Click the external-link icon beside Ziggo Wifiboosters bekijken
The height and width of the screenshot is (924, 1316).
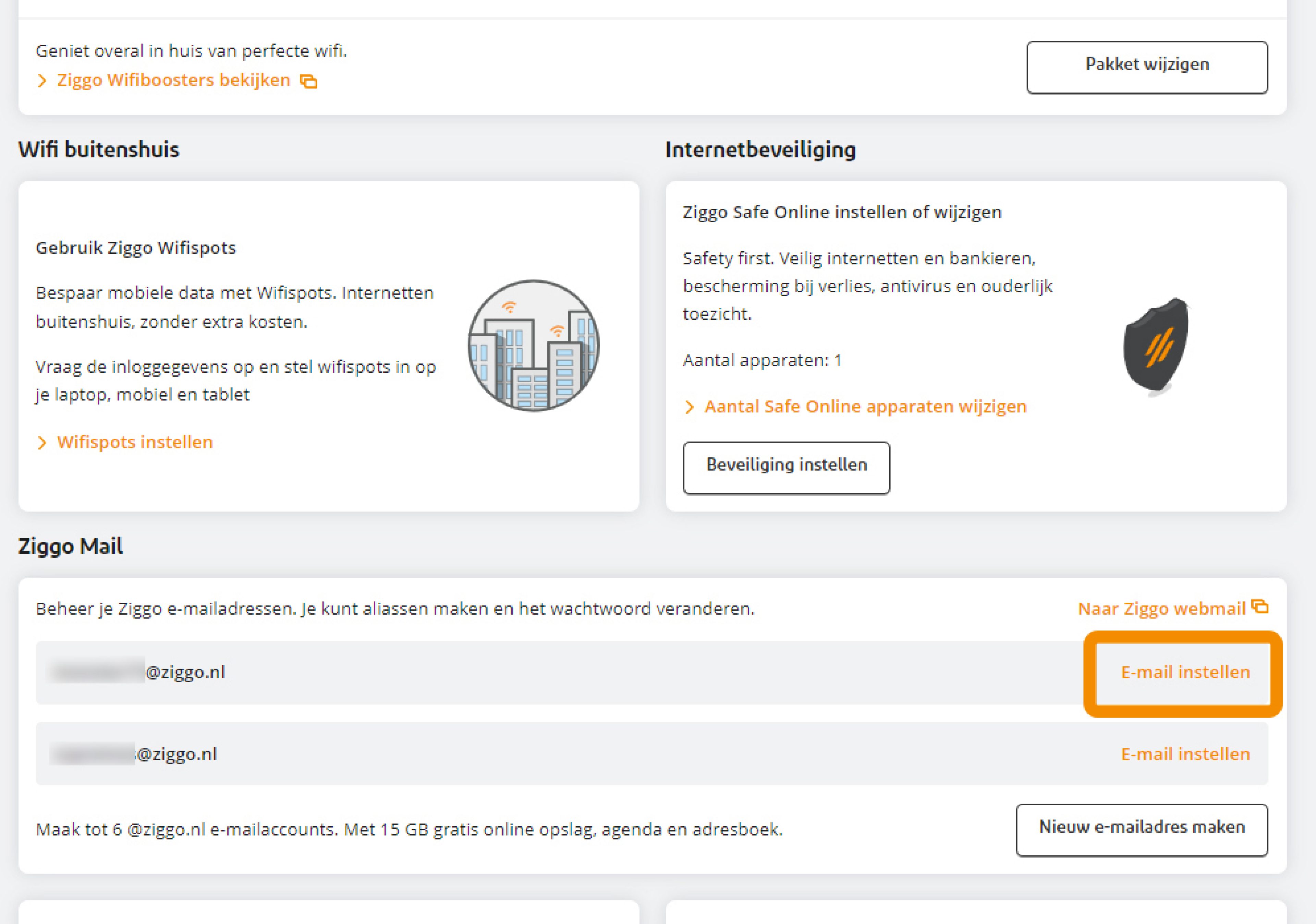(x=309, y=81)
